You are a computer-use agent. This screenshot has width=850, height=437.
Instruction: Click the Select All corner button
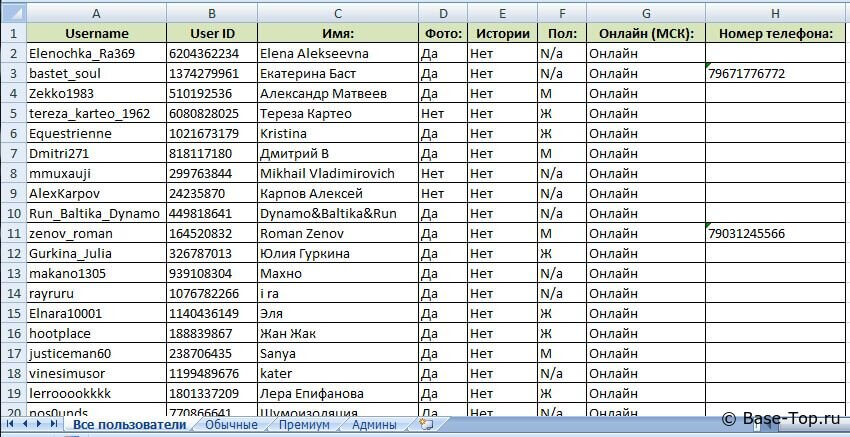coord(12,12)
